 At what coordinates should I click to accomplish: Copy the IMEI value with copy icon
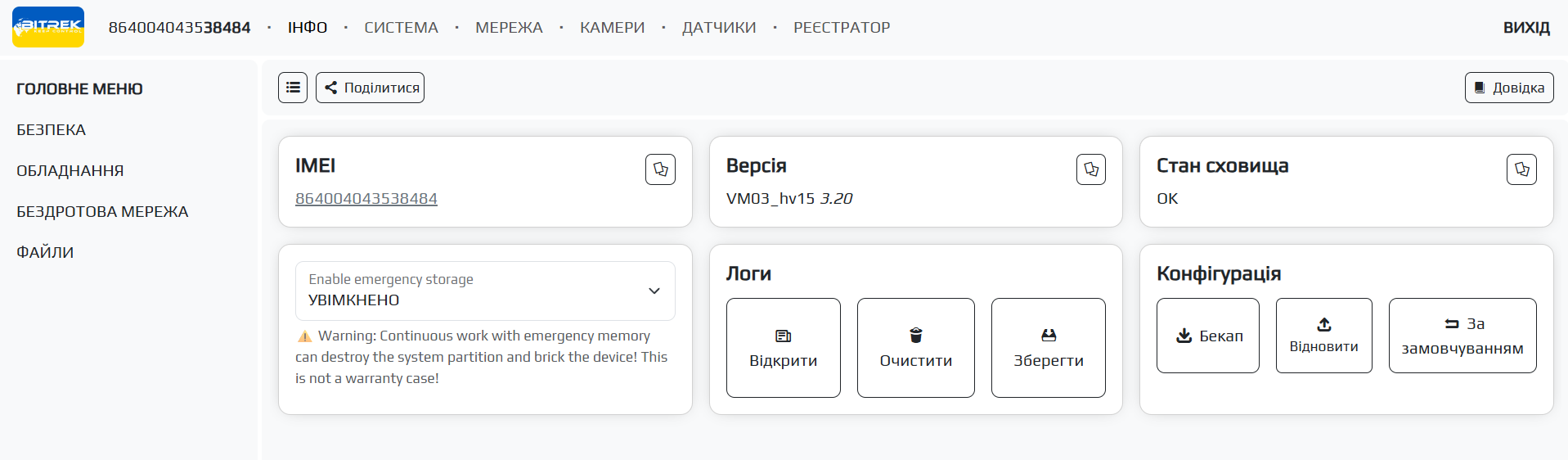[660, 169]
